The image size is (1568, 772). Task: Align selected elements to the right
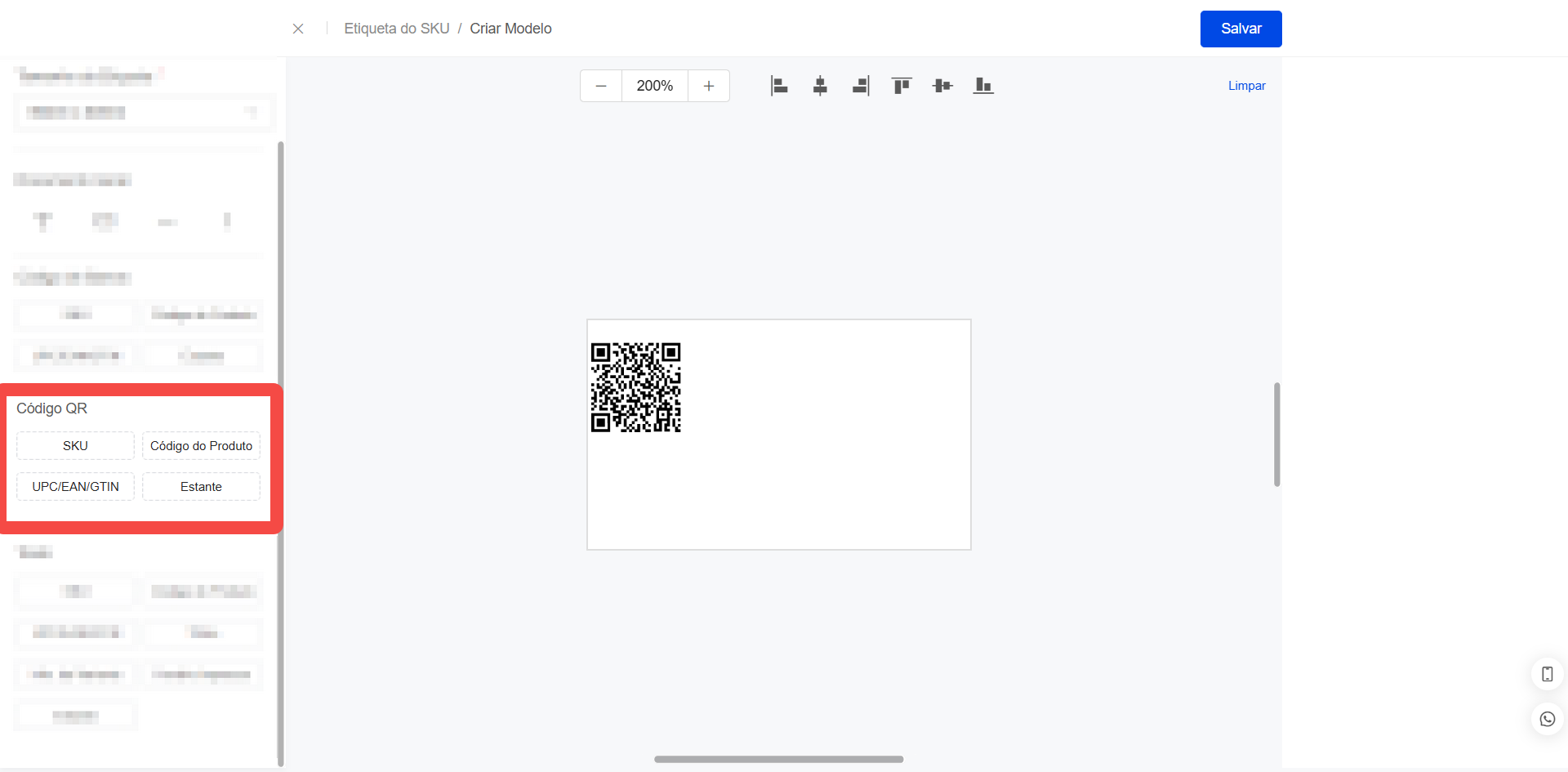coord(861,86)
